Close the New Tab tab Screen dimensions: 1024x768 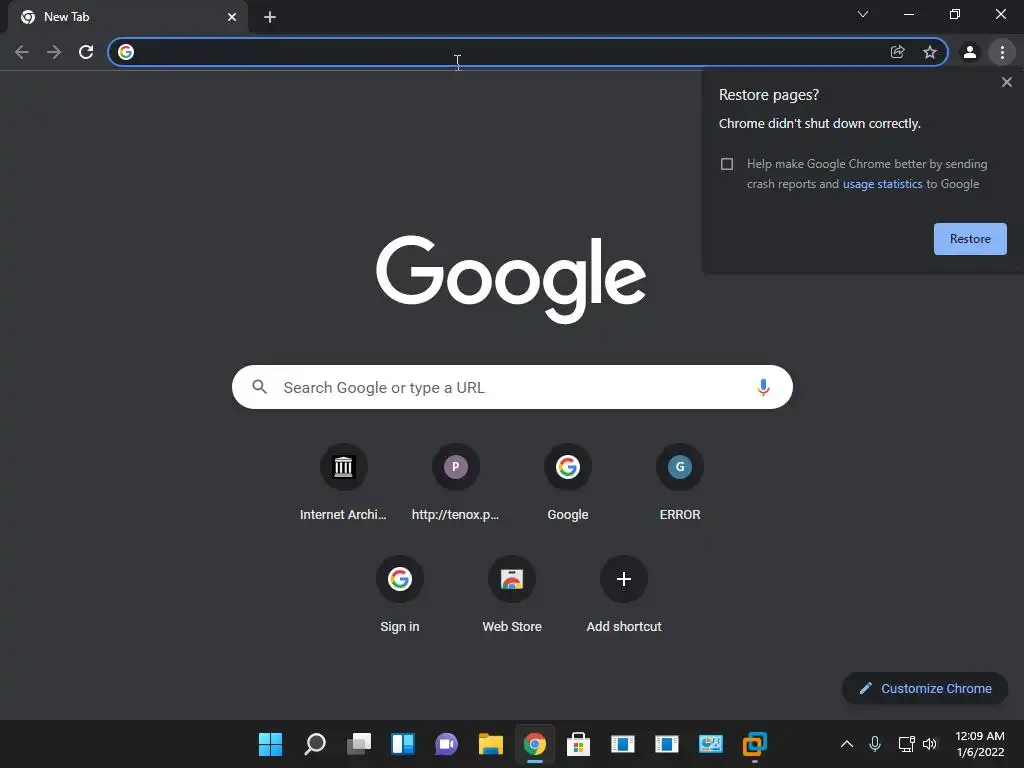[x=232, y=17]
